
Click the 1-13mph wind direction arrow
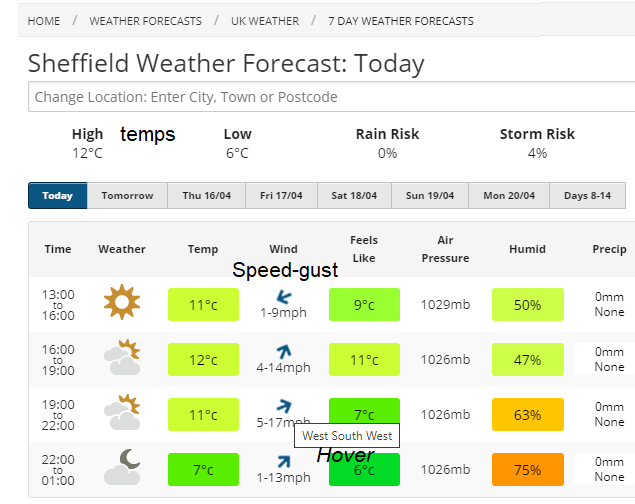[283, 460]
